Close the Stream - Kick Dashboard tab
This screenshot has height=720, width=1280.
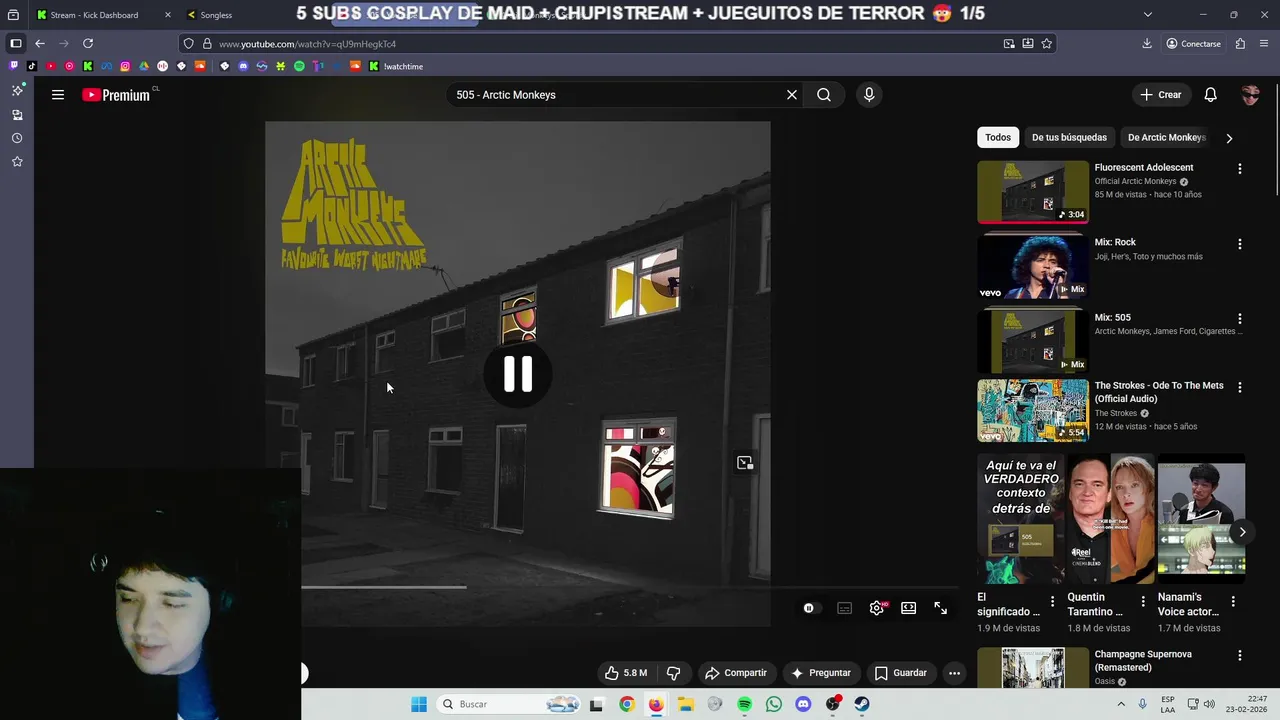[167, 15]
